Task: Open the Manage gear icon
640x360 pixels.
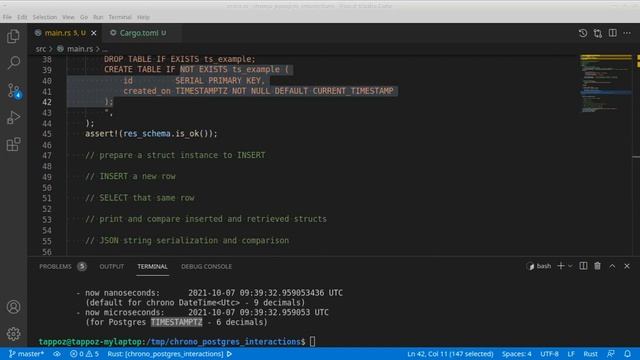Action: tap(13, 334)
